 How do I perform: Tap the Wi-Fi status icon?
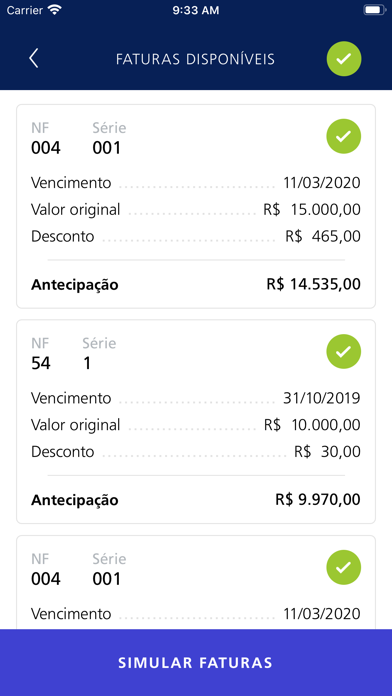(x=55, y=10)
